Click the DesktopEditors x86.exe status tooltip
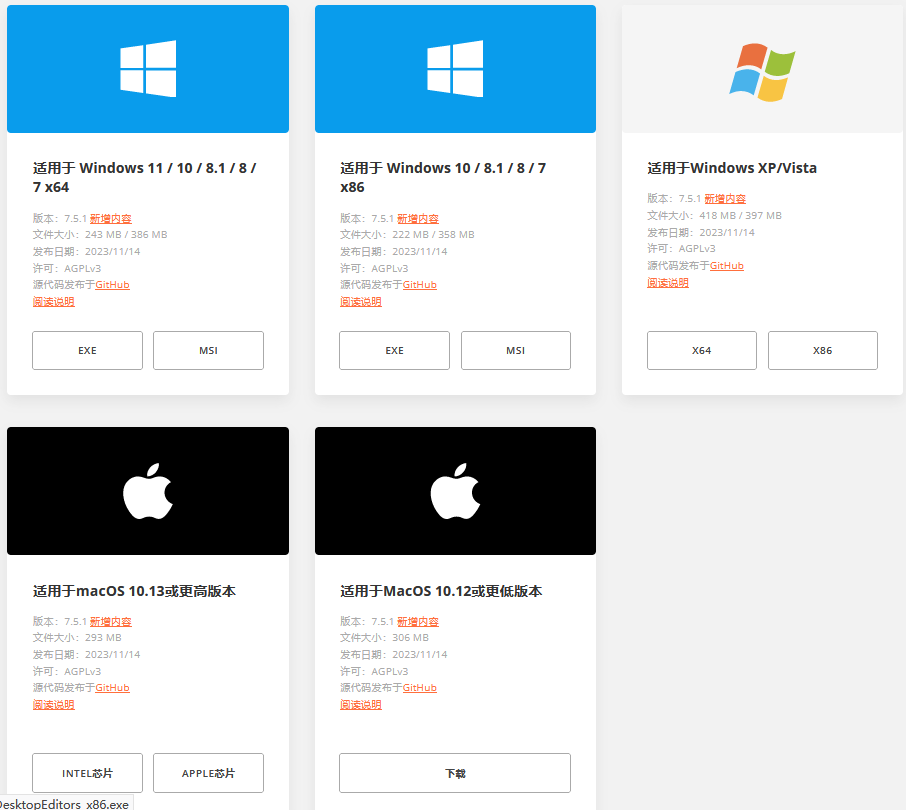This screenshot has width=906, height=810. 66,804
